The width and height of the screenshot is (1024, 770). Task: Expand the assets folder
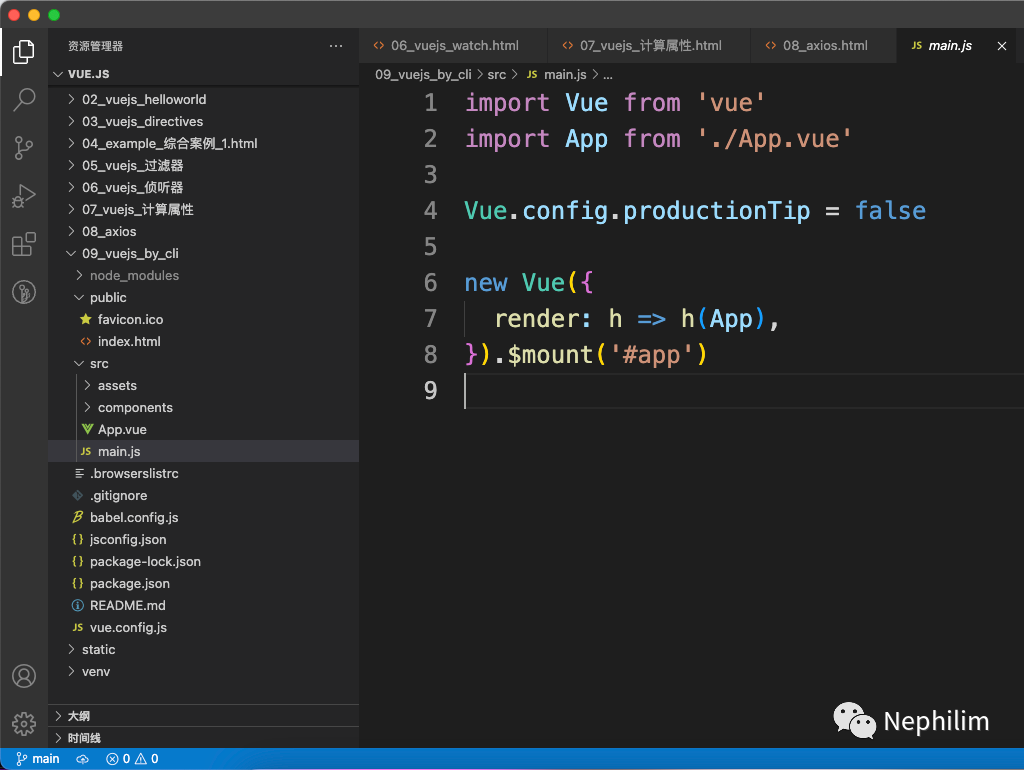click(203, 385)
